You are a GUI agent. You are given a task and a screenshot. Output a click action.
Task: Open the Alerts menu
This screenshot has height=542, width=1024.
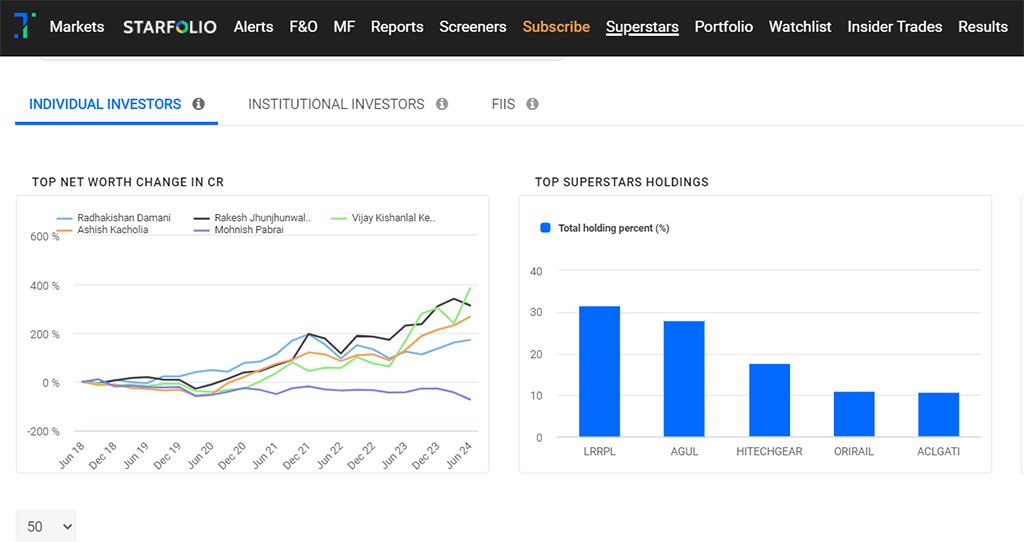point(253,27)
